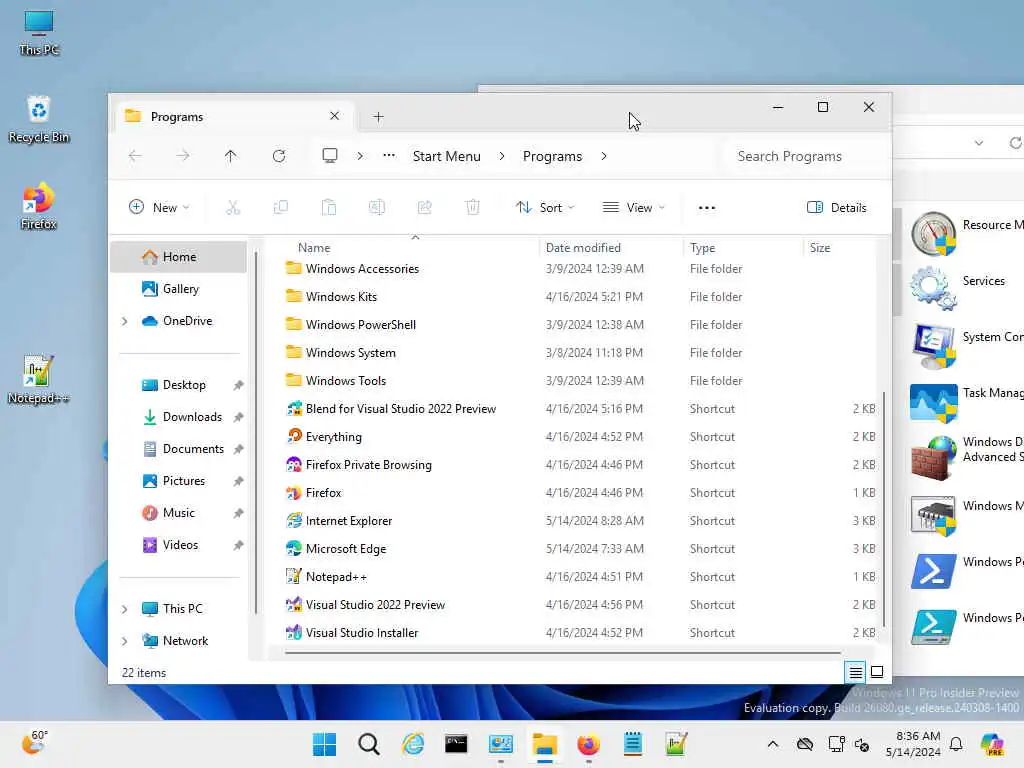Screen dimensions: 1024x768
Task: Select Home in navigation pane
Action: pyautogui.click(x=178, y=257)
